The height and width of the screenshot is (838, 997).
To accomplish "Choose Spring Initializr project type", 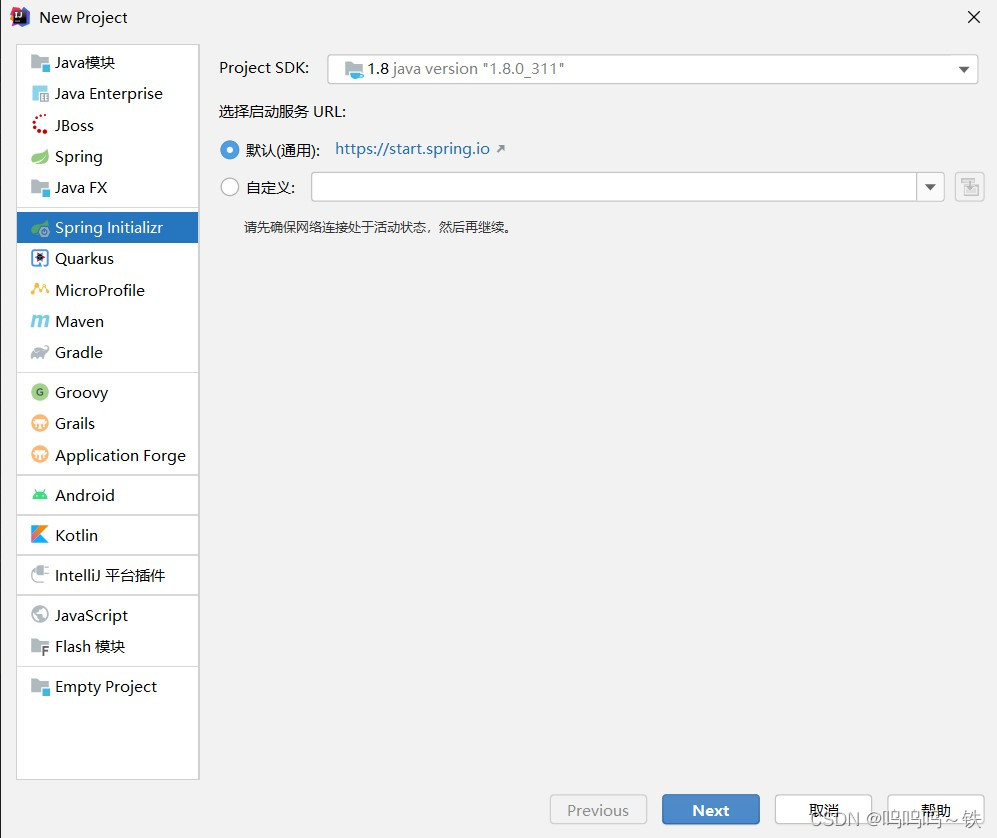I will (107, 228).
